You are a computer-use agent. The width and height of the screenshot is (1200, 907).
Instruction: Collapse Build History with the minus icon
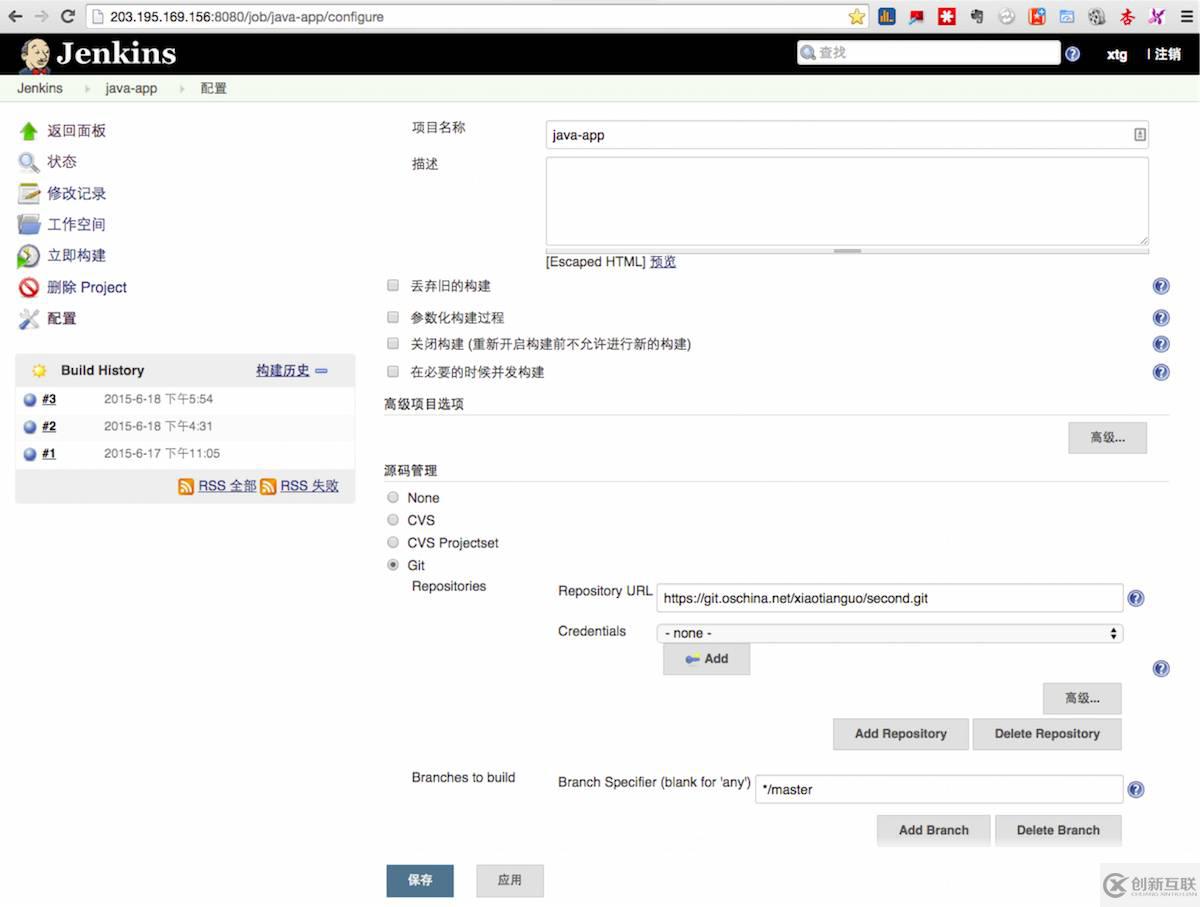pyautogui.click(x=321, y=371)
